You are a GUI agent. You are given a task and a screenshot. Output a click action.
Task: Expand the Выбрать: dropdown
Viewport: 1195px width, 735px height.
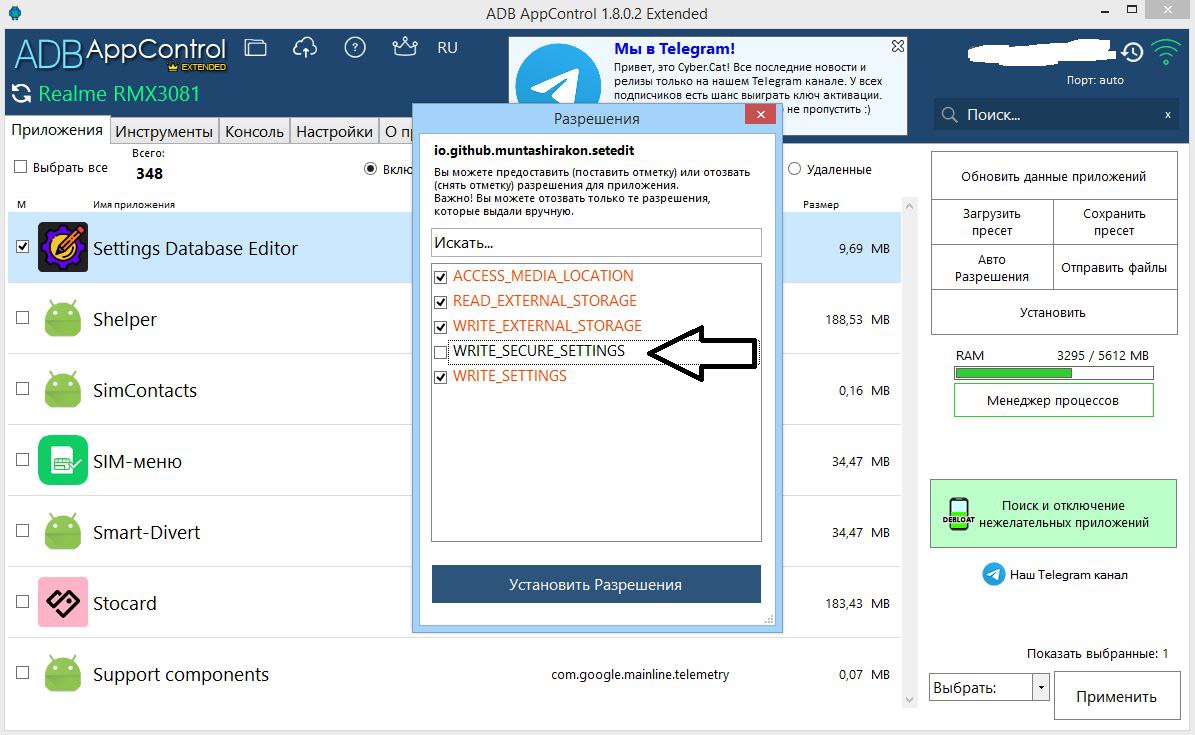click(1041, 687)
